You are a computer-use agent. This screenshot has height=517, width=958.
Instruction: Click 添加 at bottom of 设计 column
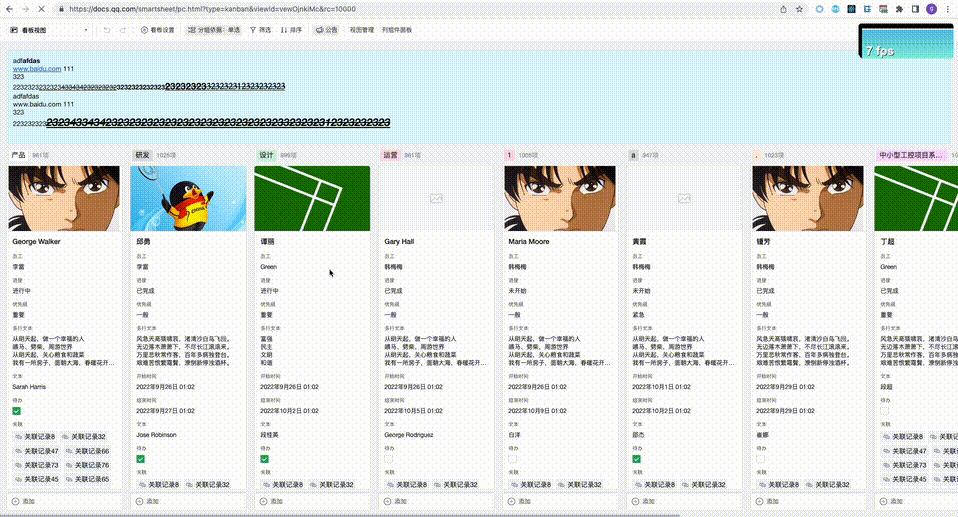[x=312, y=501]
